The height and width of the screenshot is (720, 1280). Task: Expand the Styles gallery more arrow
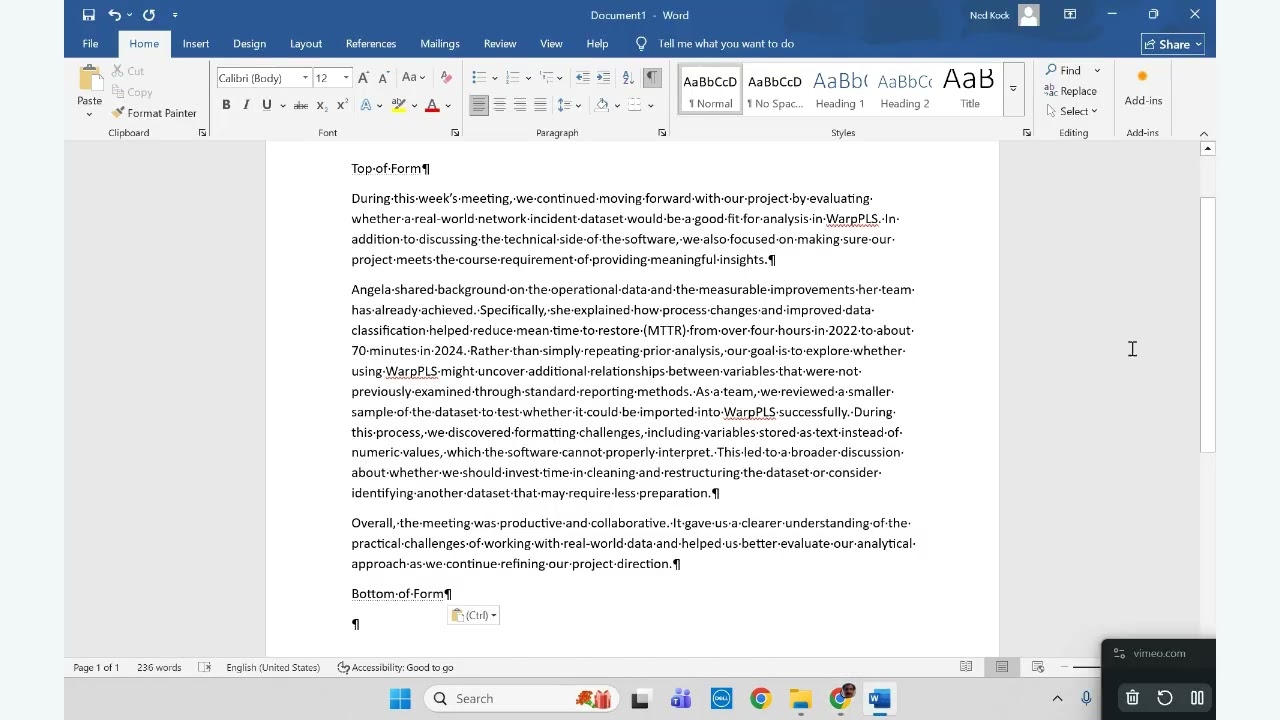pos(1013,89)
